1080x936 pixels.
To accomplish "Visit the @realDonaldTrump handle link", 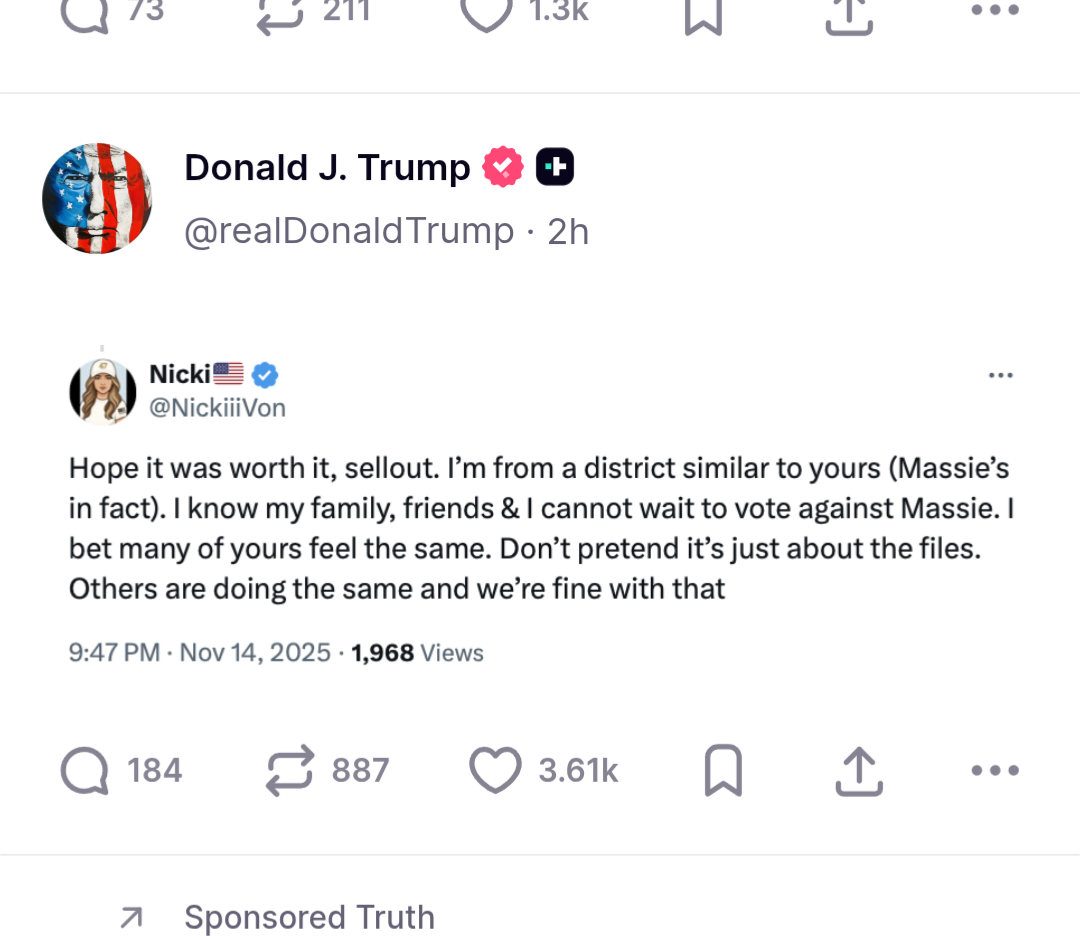I will point(349,231).
